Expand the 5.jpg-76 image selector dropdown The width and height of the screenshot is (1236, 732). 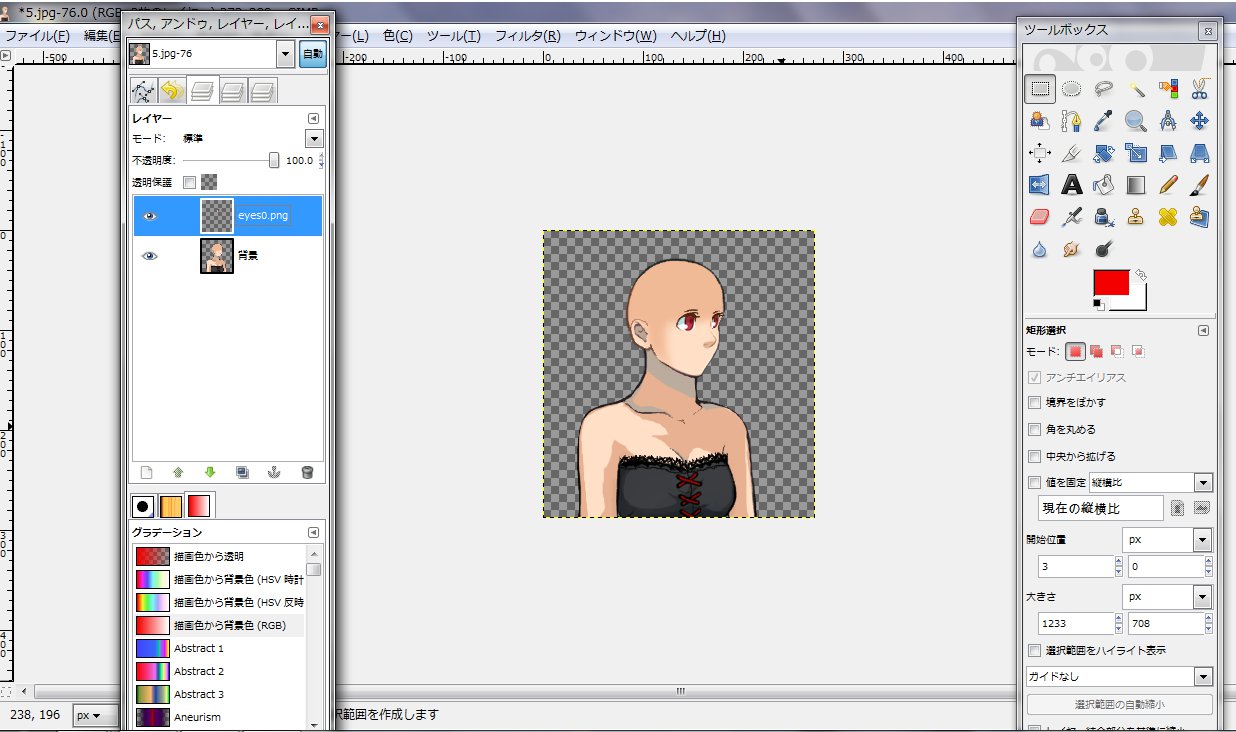pos(285,54)
